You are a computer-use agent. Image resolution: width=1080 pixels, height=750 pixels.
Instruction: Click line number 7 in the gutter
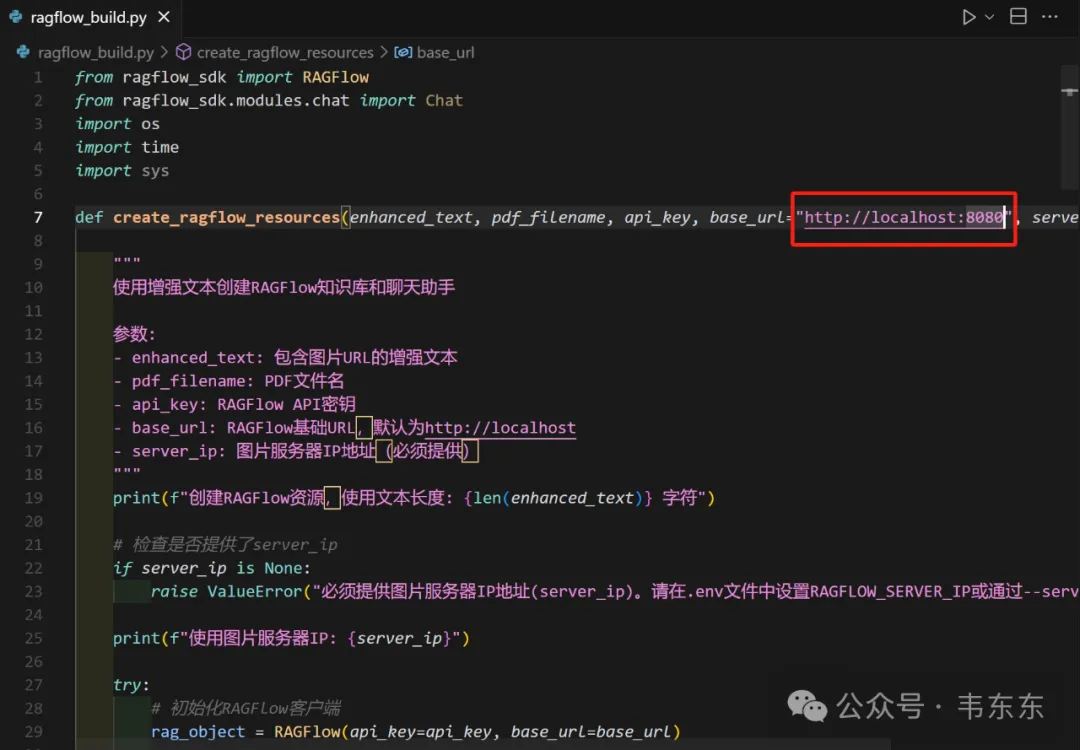(x=38, y=216)
